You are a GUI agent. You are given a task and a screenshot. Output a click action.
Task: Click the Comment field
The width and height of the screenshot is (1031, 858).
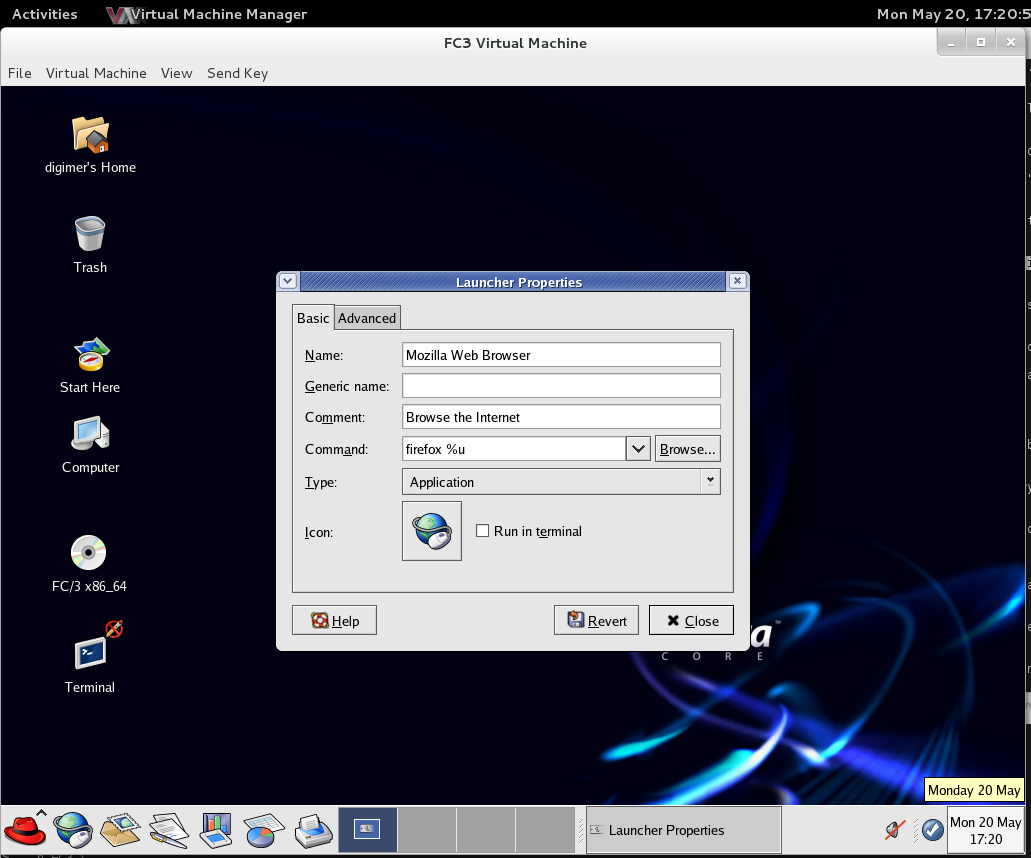(x=561, y=417)
